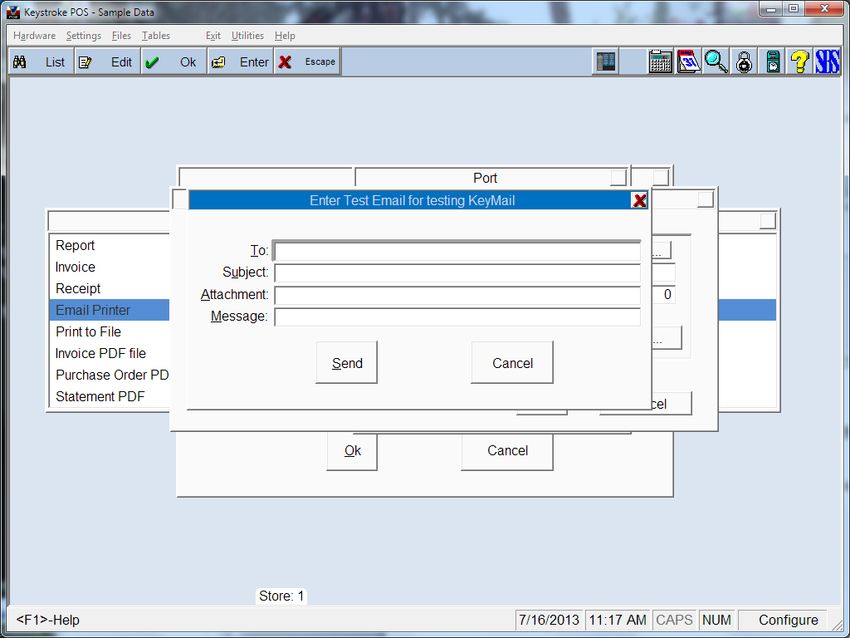Open the Exit menu
The height and width of the screenshot is (638, 850).
(212, 36)
